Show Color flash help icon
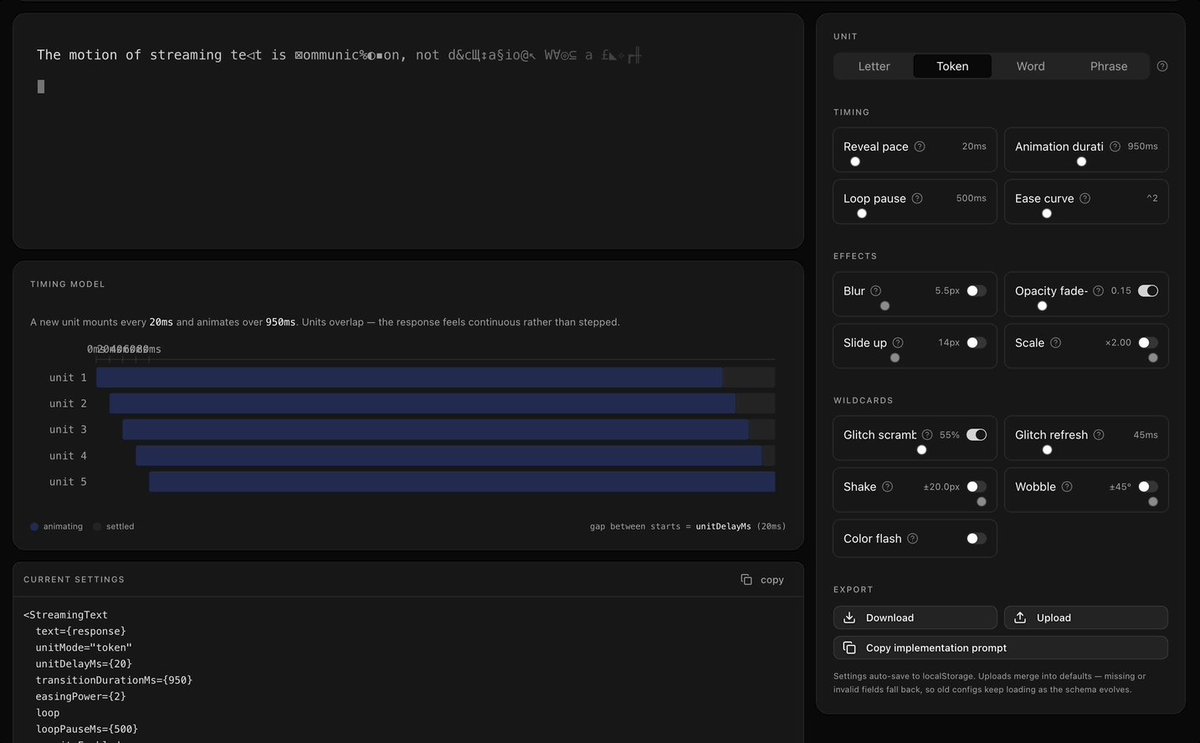Image resolution: width=1200 pixels, height=743 pixels. 913,538
